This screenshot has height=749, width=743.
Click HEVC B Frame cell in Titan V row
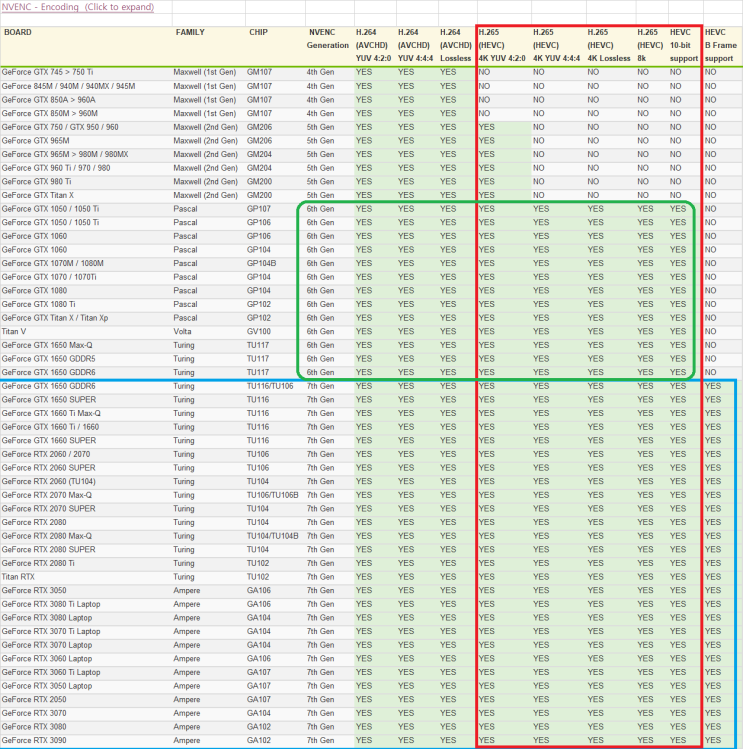coord(711,332)
